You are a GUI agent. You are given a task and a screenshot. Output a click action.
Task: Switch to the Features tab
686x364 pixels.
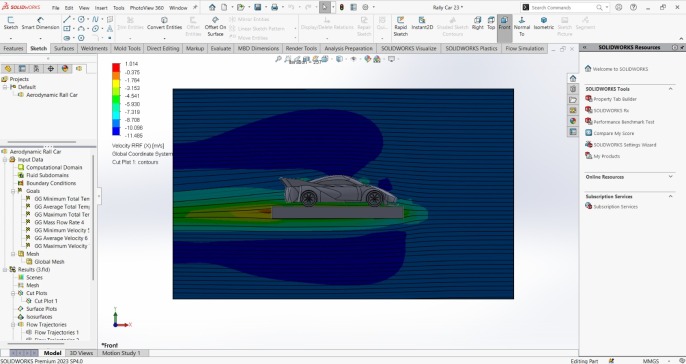coord(13,49)
